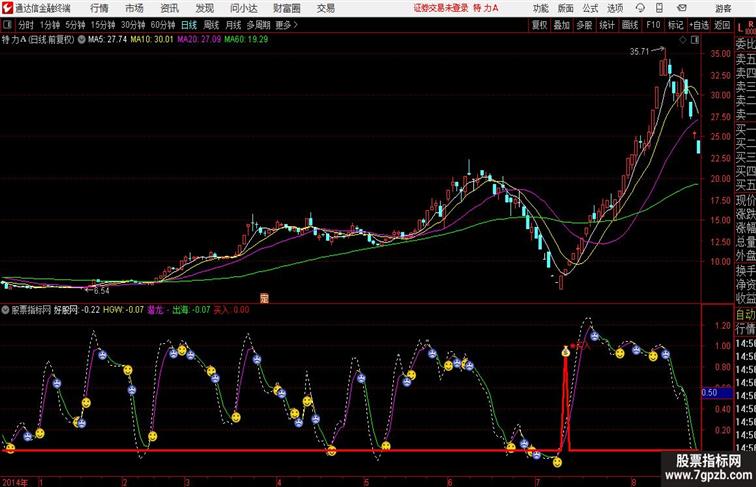The width and height of the screenshot is (756, 487).
Task: Click the 特力A (日线 前复权) title
Action: tap(38, 40)
